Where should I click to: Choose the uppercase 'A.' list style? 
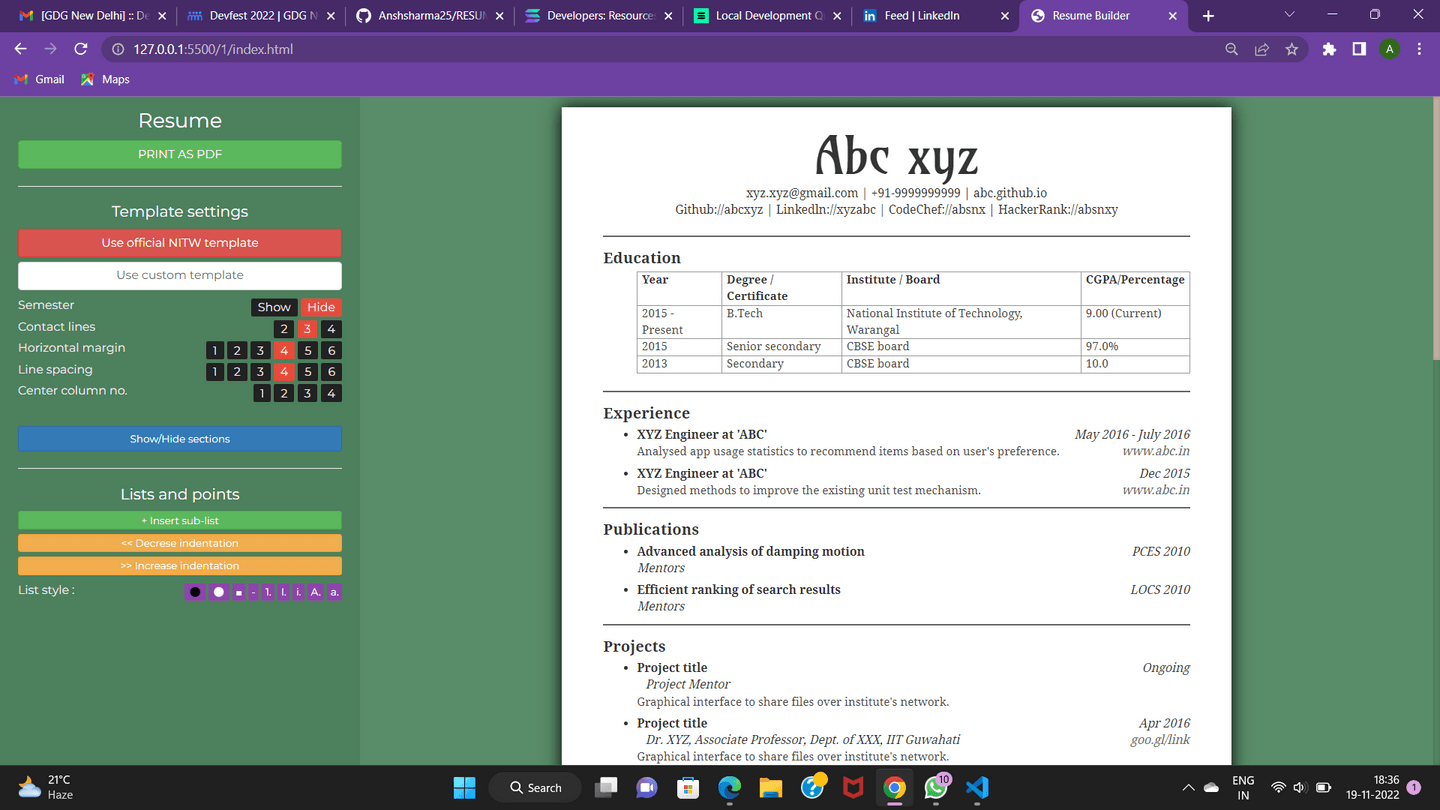[316, 592]
